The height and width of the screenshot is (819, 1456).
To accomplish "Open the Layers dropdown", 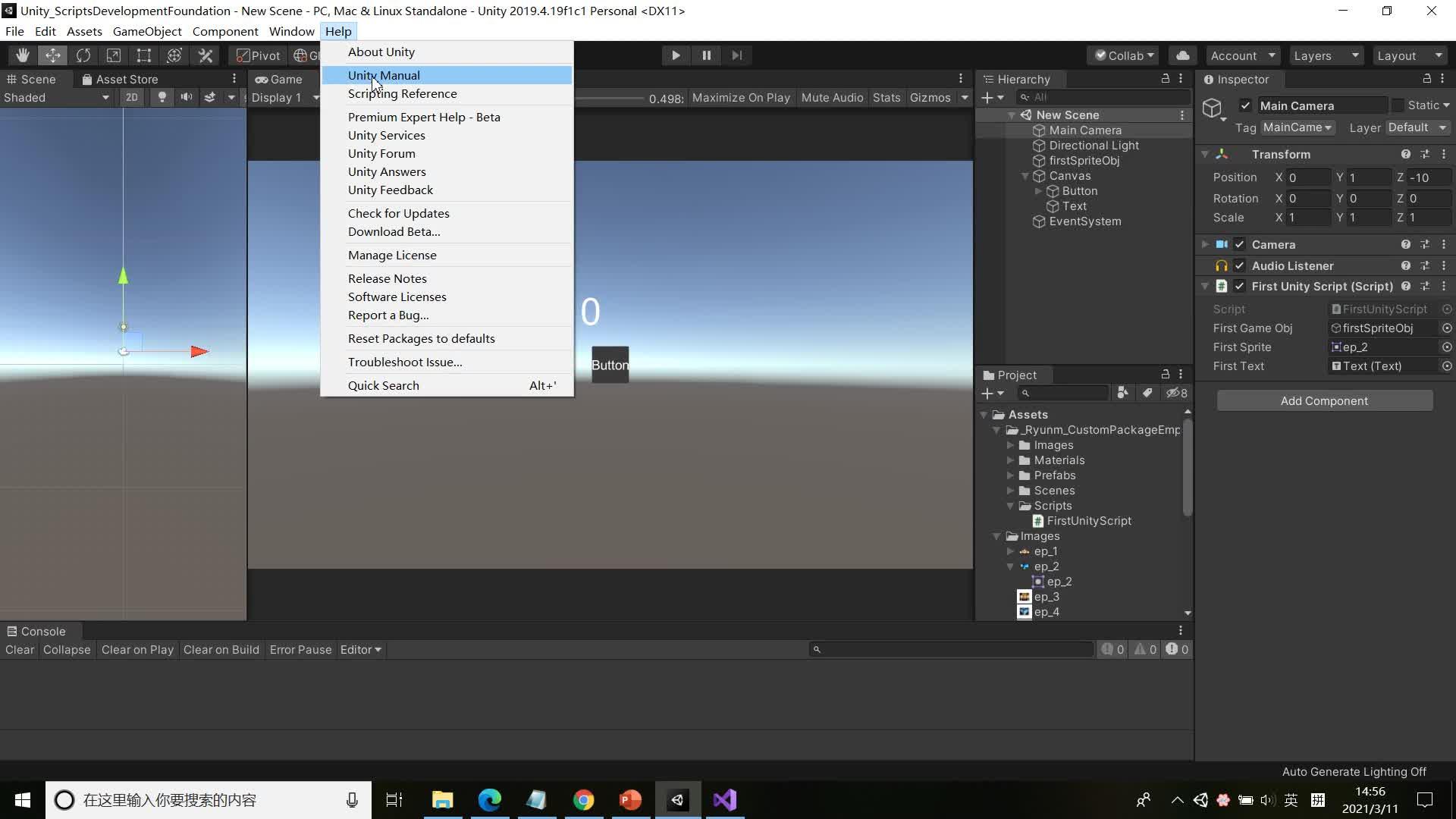I will [x=1325, y=55].
